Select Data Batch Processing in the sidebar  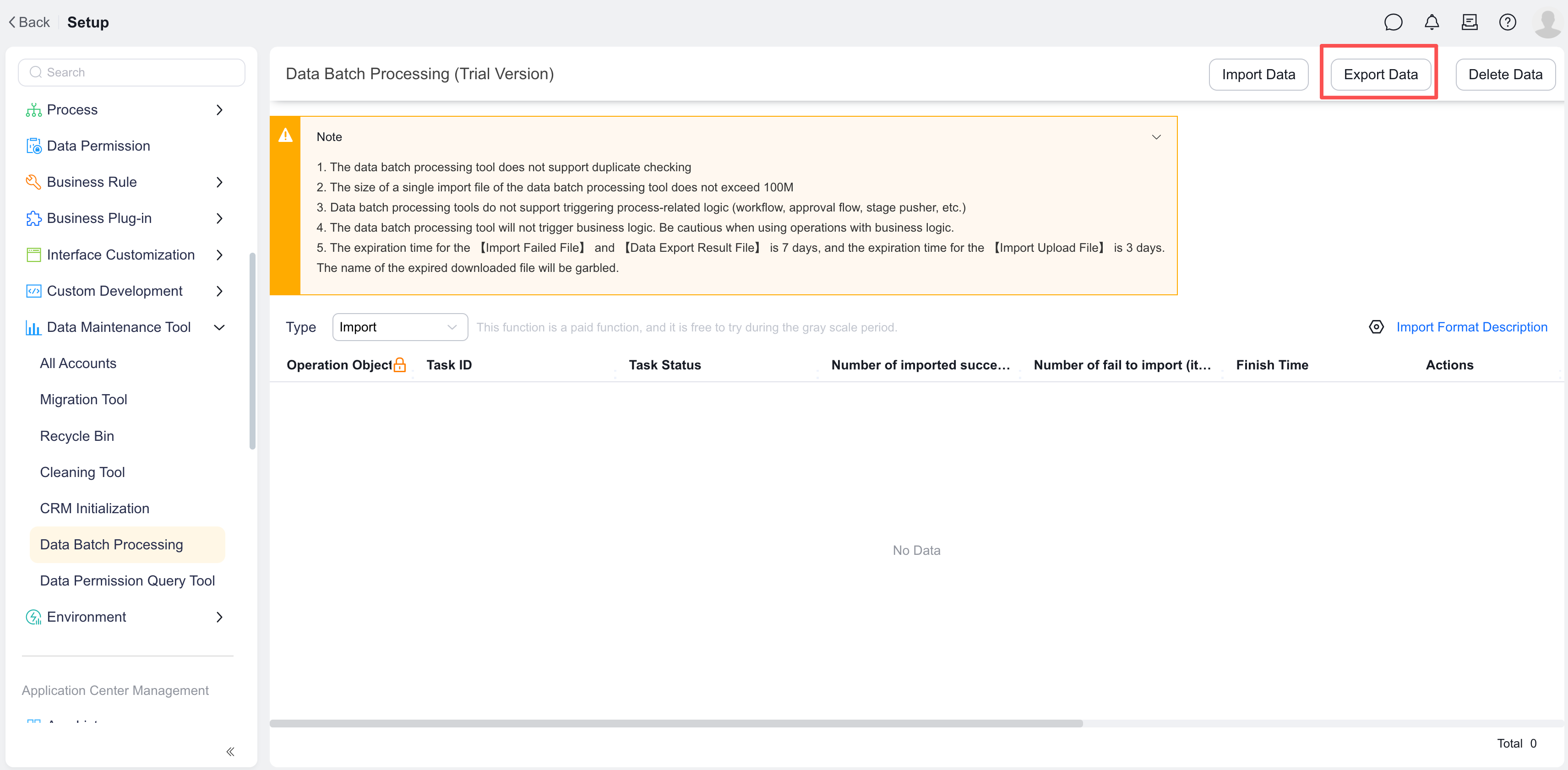[127, 545]
